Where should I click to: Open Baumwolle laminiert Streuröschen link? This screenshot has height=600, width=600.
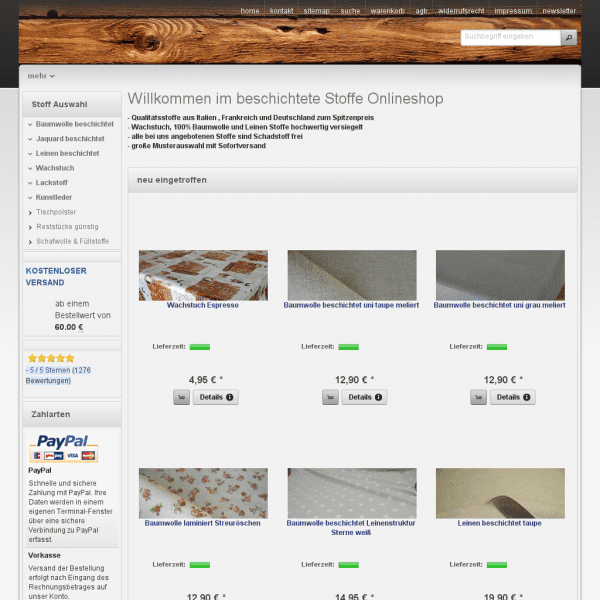click(x=202, y=523)
